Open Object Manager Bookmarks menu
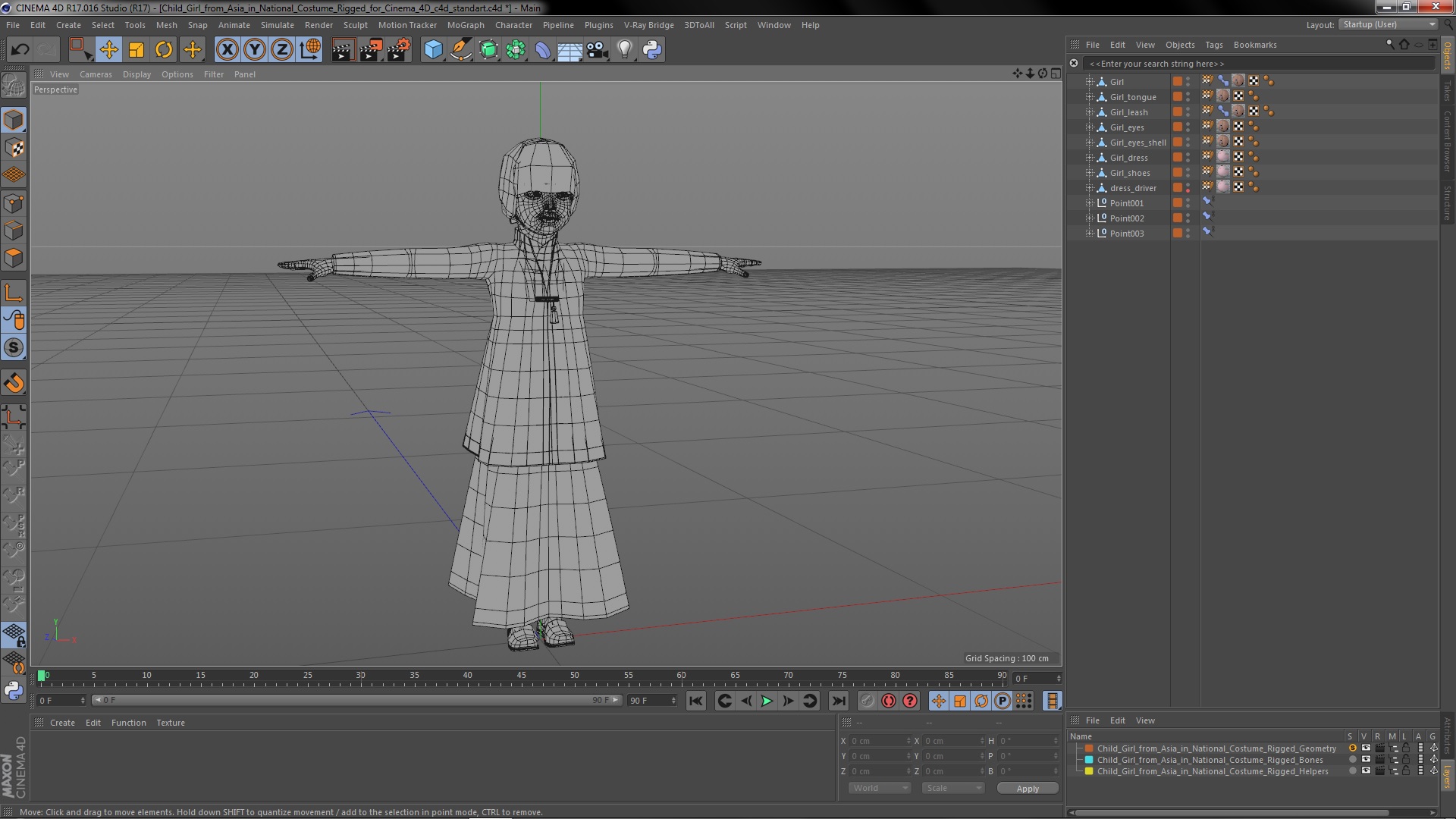The height and width of the screenshot is (819, 1456). (x=1254, y=45)
